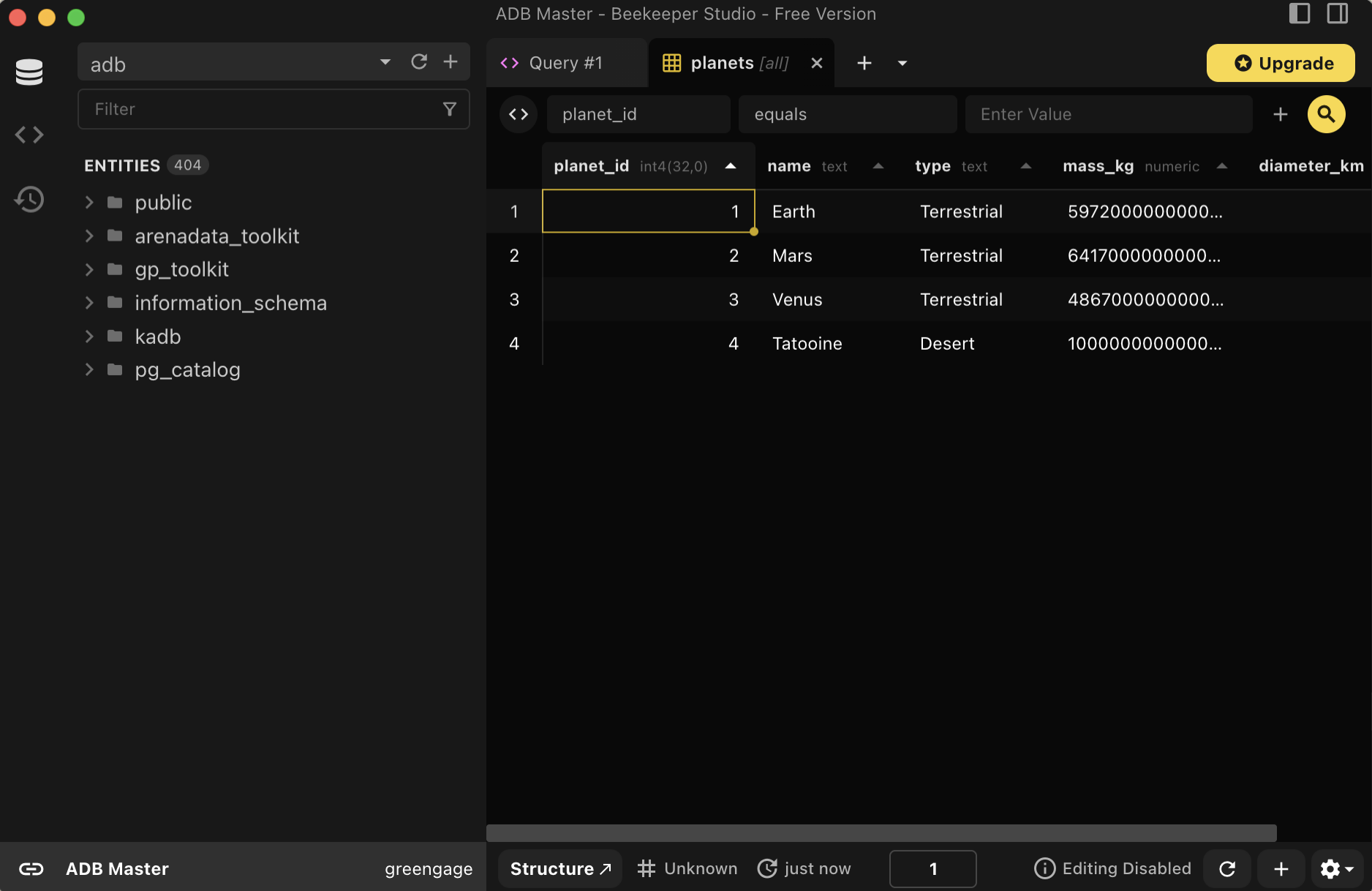
Task: Close the planets tab
Action: click(817, 64)
